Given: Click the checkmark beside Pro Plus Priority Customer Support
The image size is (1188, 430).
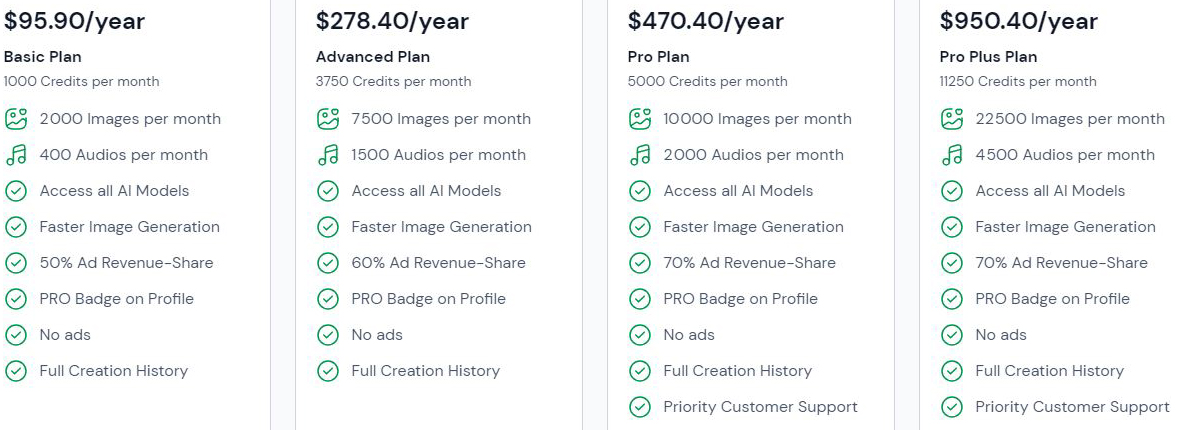Looking at the screenshot, I should coord(952,407).
